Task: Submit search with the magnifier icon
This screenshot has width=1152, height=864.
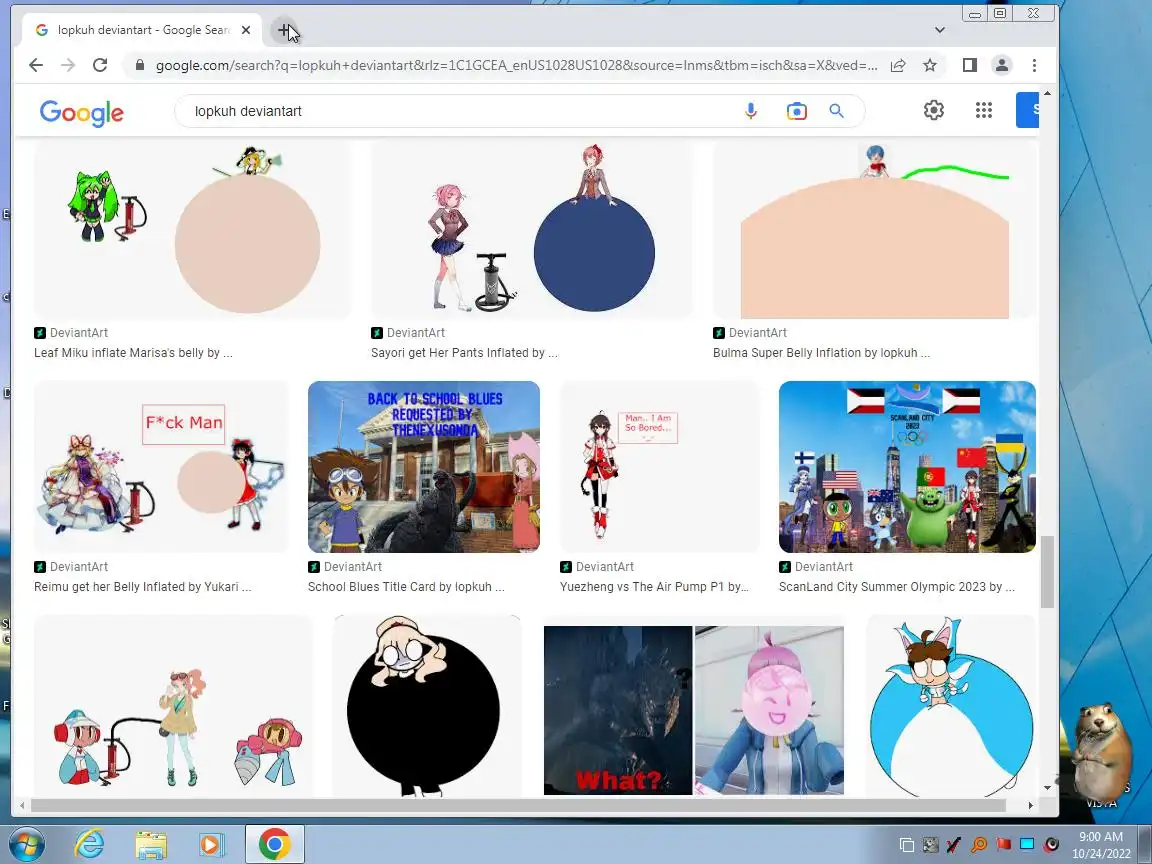Action: click(836, 111)
